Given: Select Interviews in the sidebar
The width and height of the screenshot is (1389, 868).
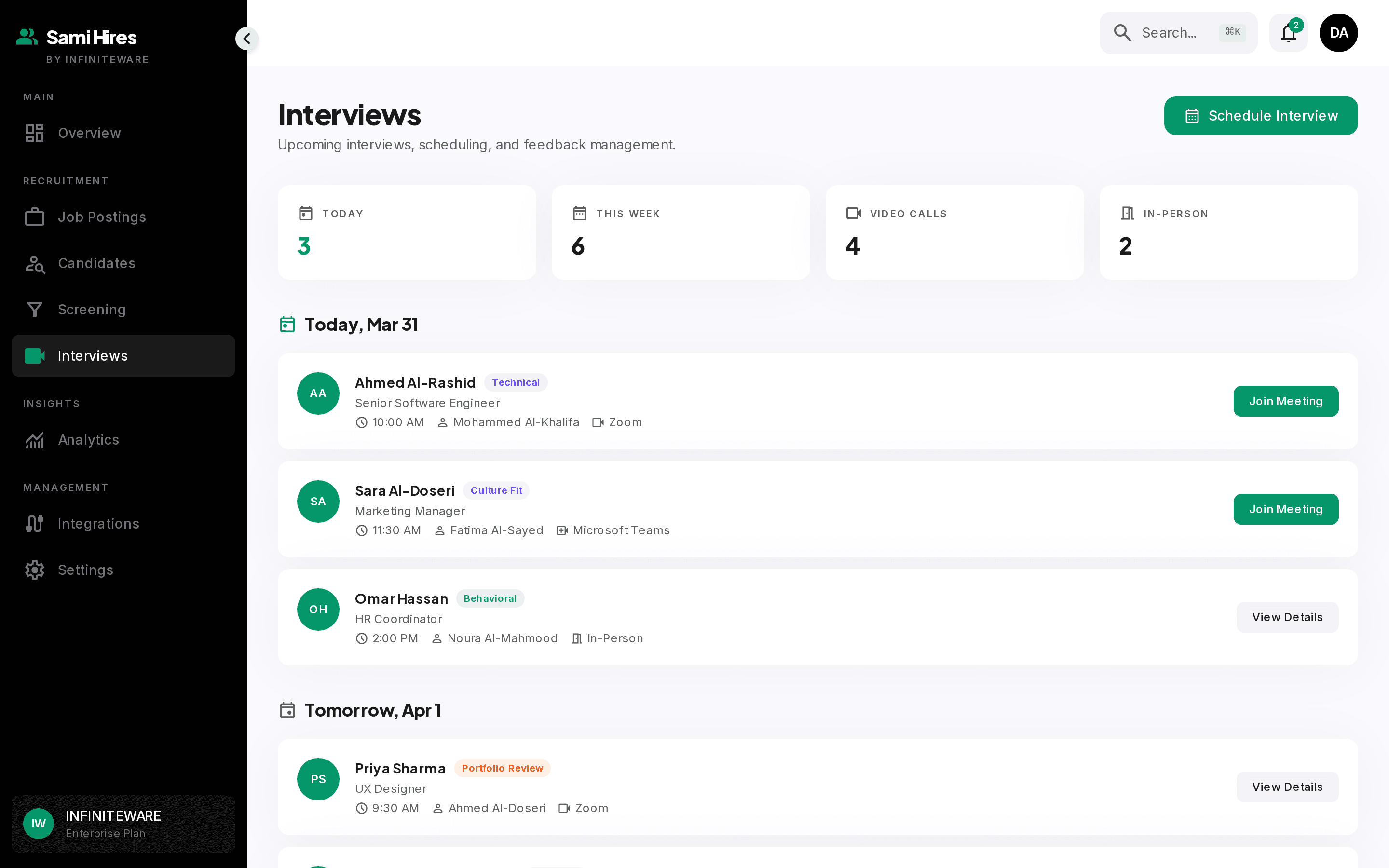Looking at the screenshot, I should [123, 356].
